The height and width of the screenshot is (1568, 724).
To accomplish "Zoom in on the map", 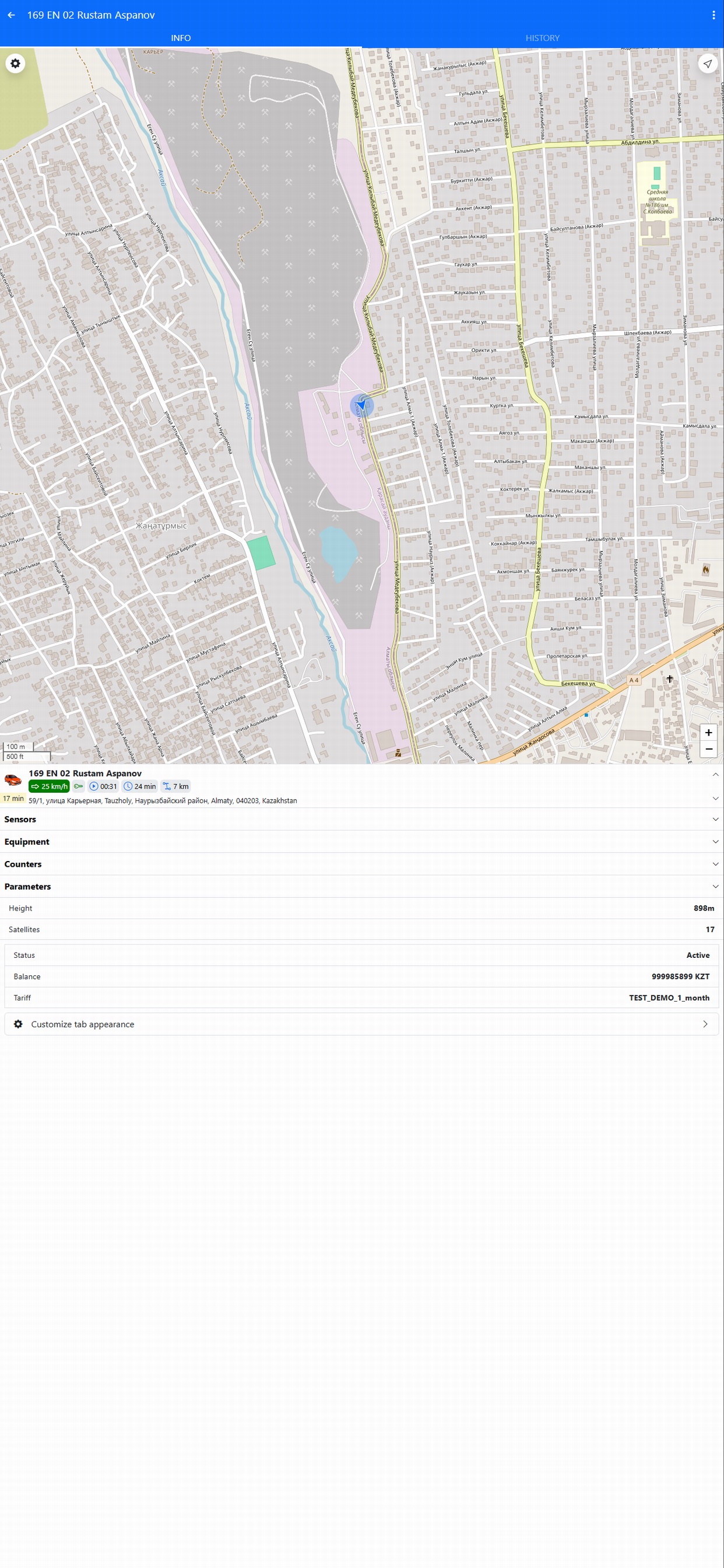I will [708, 733].
